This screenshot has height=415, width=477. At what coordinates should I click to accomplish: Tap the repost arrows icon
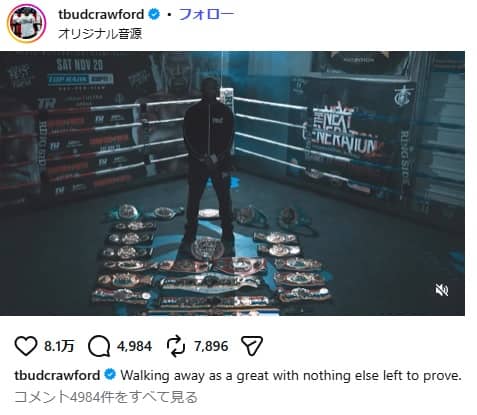click(x=176, y=346)
